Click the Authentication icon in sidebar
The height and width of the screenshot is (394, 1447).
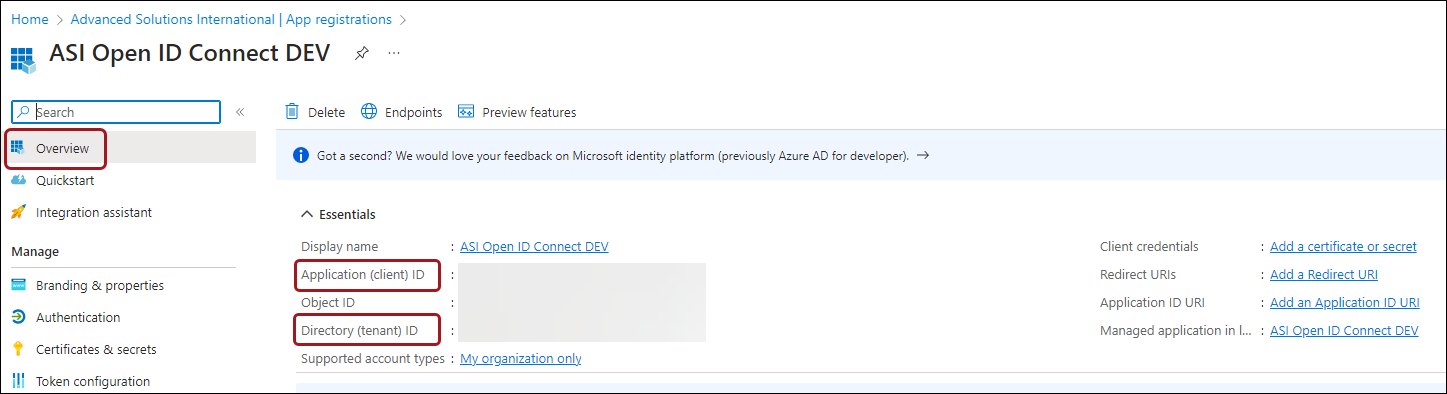(x=18, y=317)
